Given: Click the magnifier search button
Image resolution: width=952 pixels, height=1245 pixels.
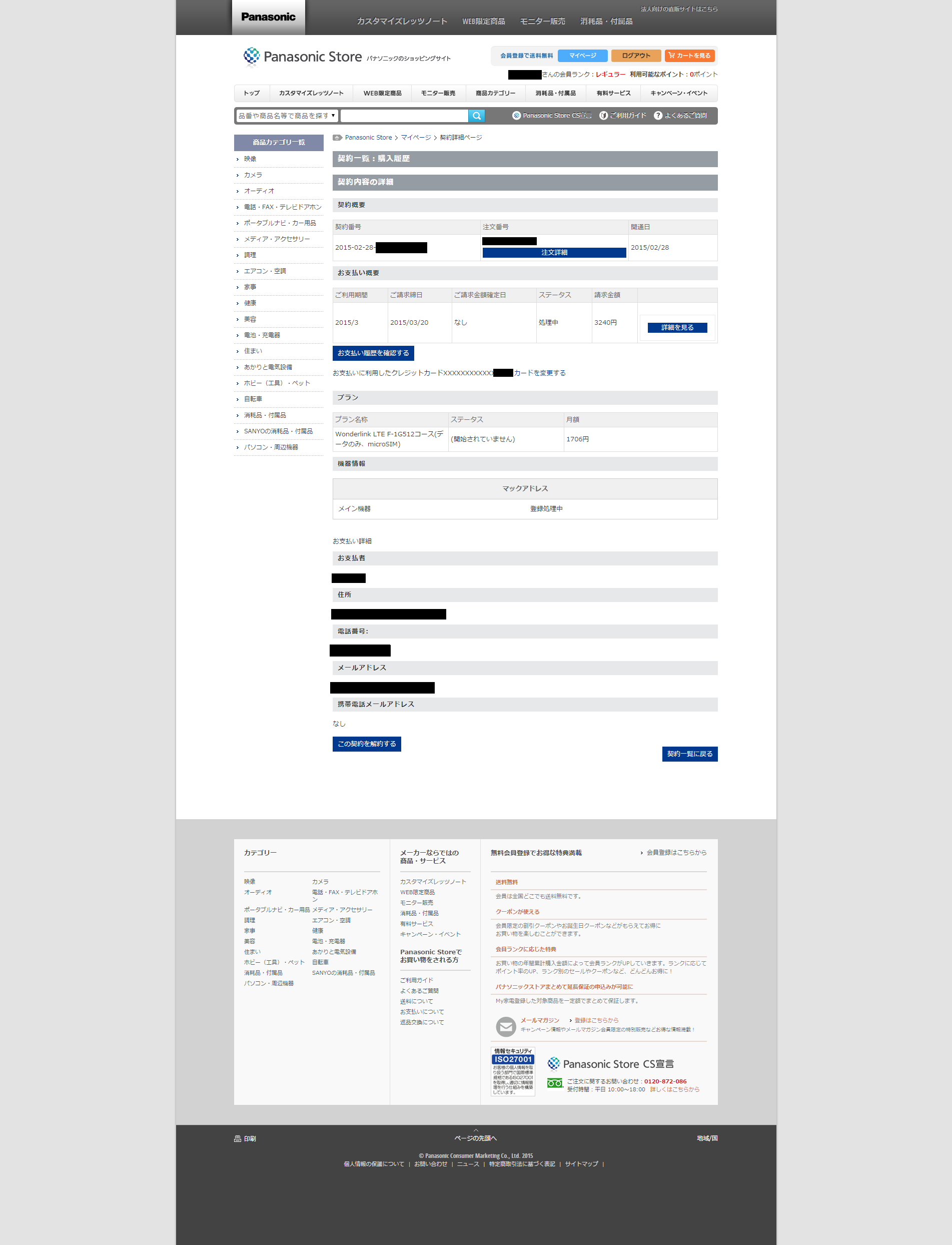Looking at the screenshot, I should pyautogui.click(x=477, y=116).
